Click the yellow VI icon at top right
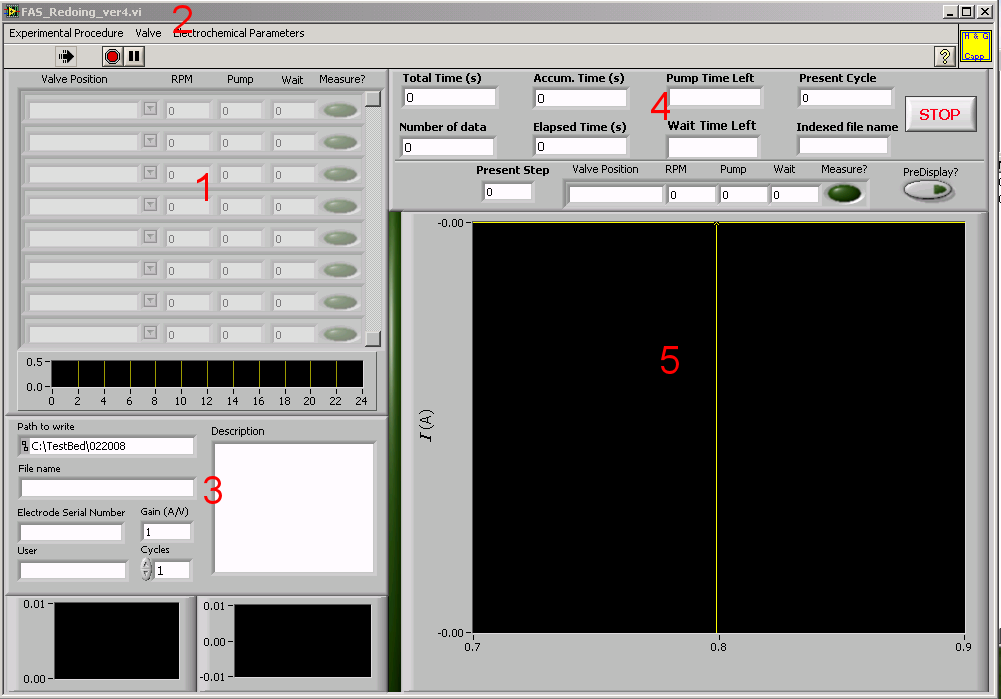This screenshot has height=699, width=1001. click(x=975, y=46)
